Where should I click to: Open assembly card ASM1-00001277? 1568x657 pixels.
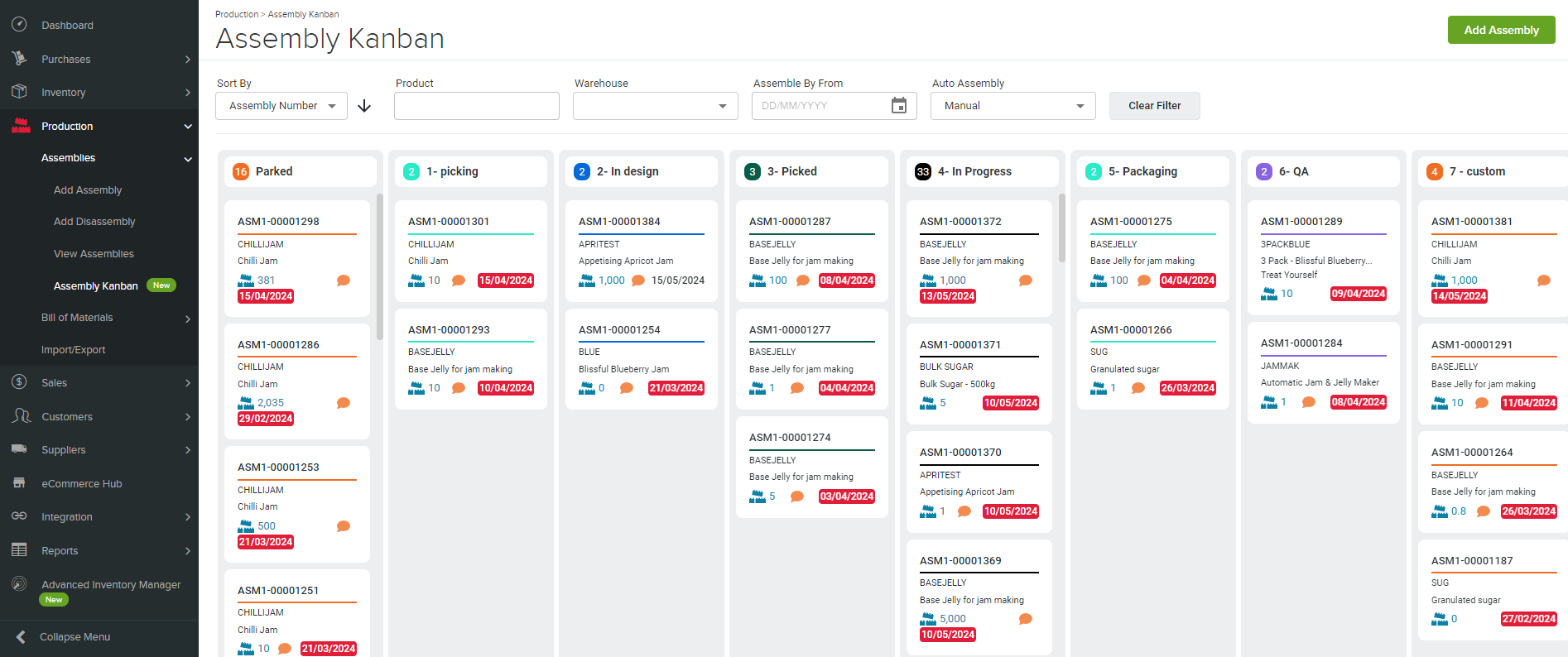click(x=811, y=357)
